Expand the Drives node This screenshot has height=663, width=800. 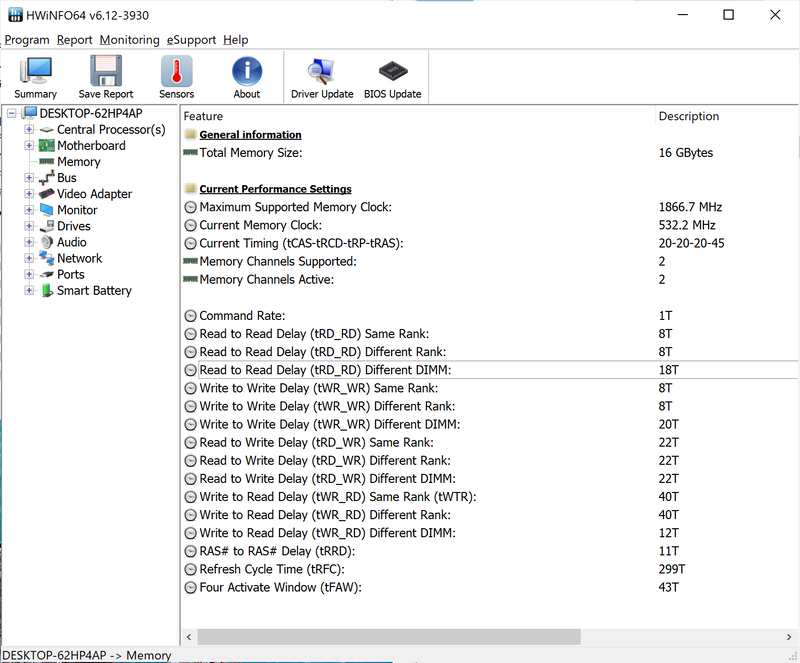click(29, 226)
